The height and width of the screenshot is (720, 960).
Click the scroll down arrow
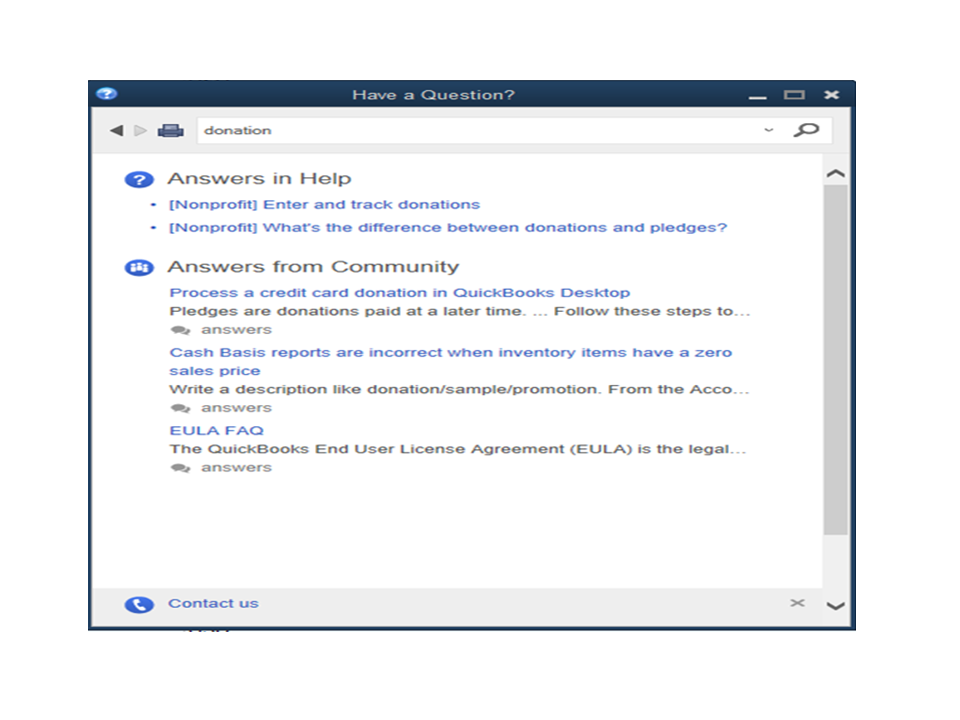(x=836, y=606)
